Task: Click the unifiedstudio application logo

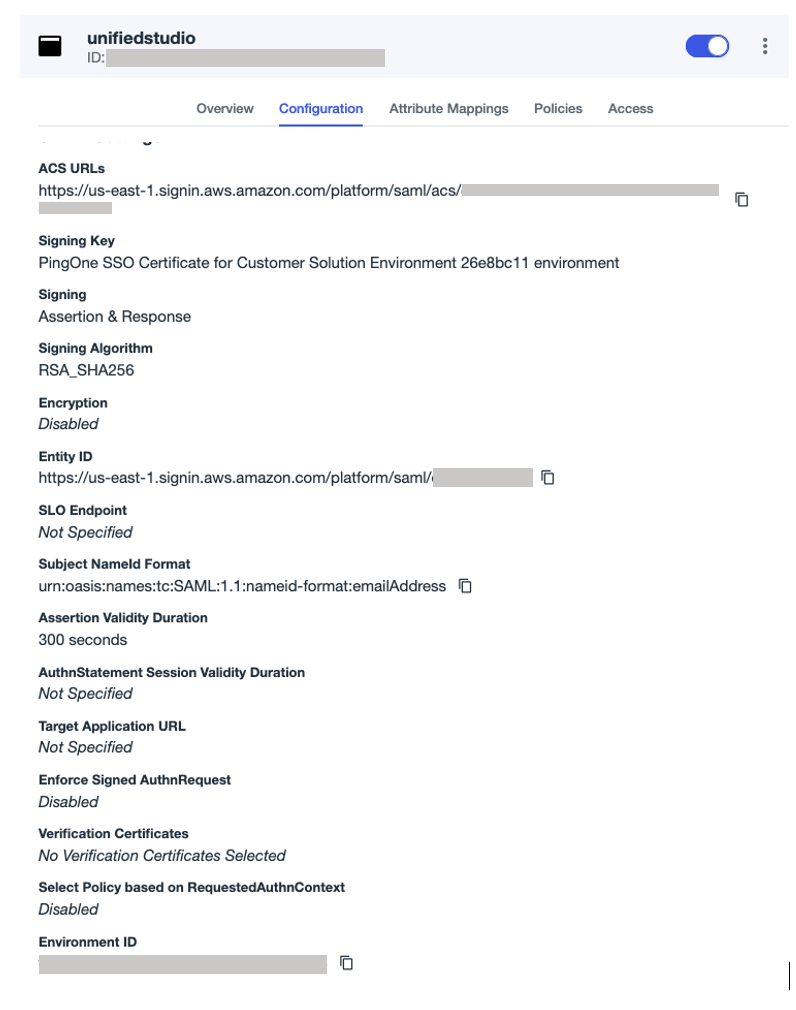Action: pyautogui.click(x=48, y=45)
